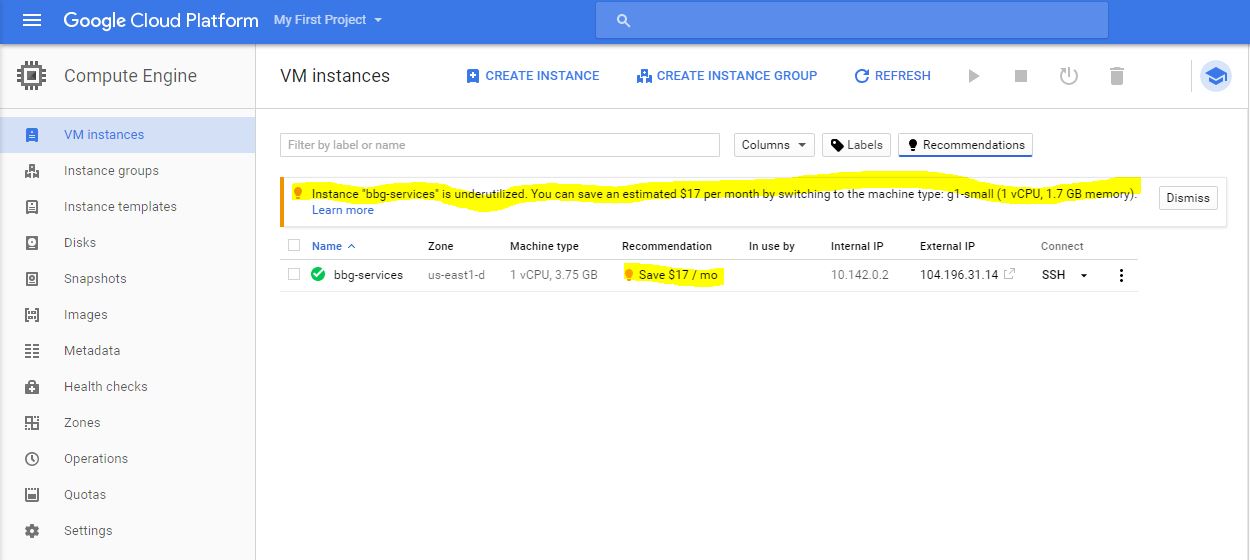Screen dimensions: 1250x560
Task: Click internal IP 10.142.0.2
Action: (860, 275)
